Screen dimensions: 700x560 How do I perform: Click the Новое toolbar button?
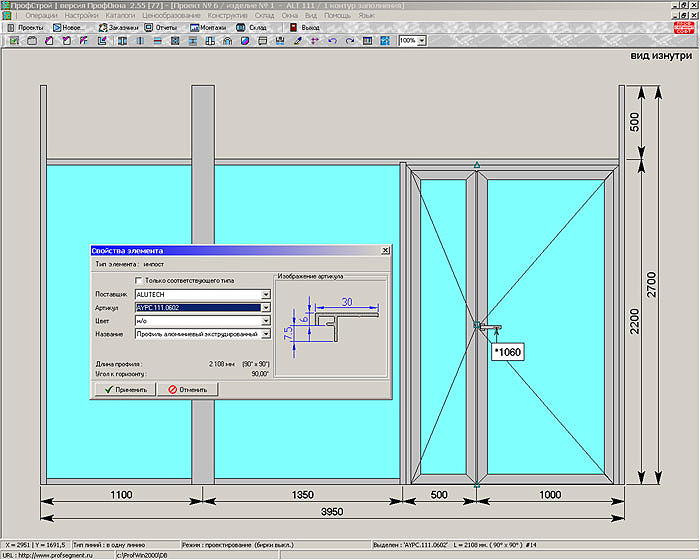pos(69,28)
